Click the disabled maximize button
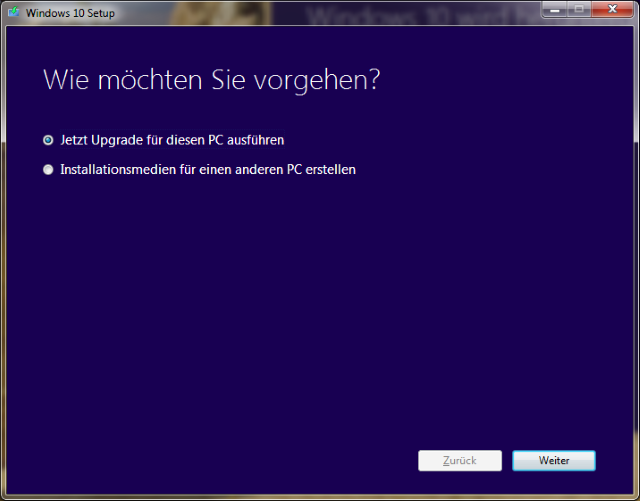 [579, 9]
